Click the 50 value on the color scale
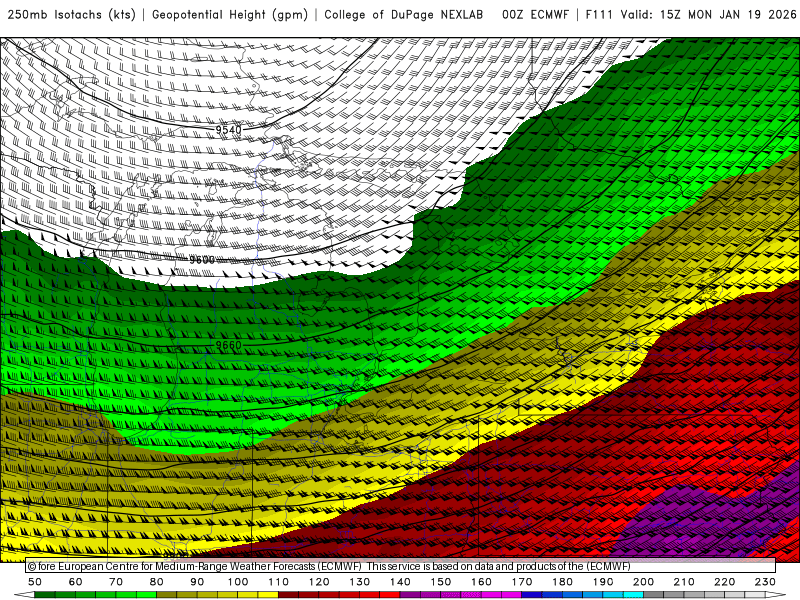 35,582
